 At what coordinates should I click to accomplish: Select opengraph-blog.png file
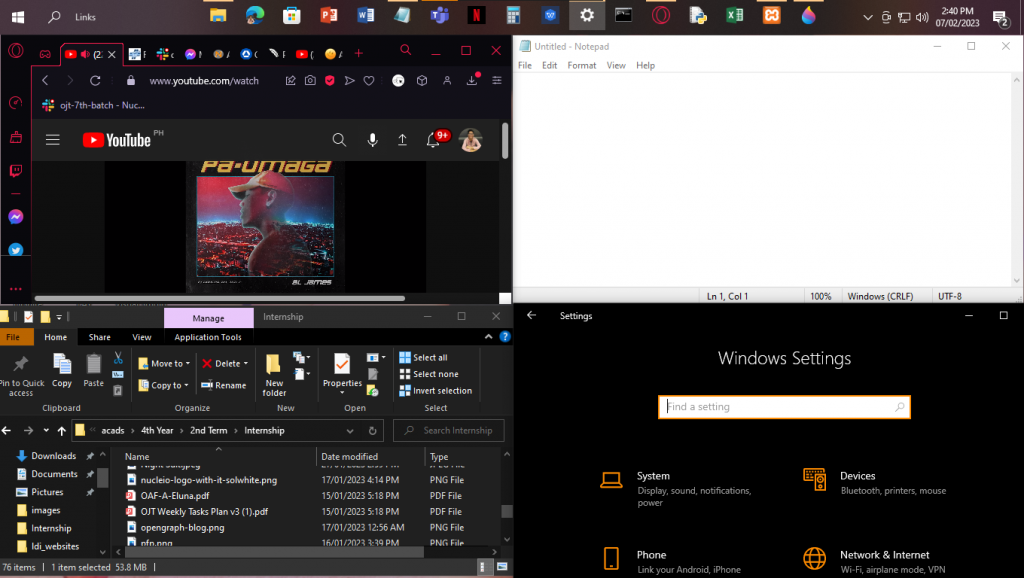(x=182, y=528)
